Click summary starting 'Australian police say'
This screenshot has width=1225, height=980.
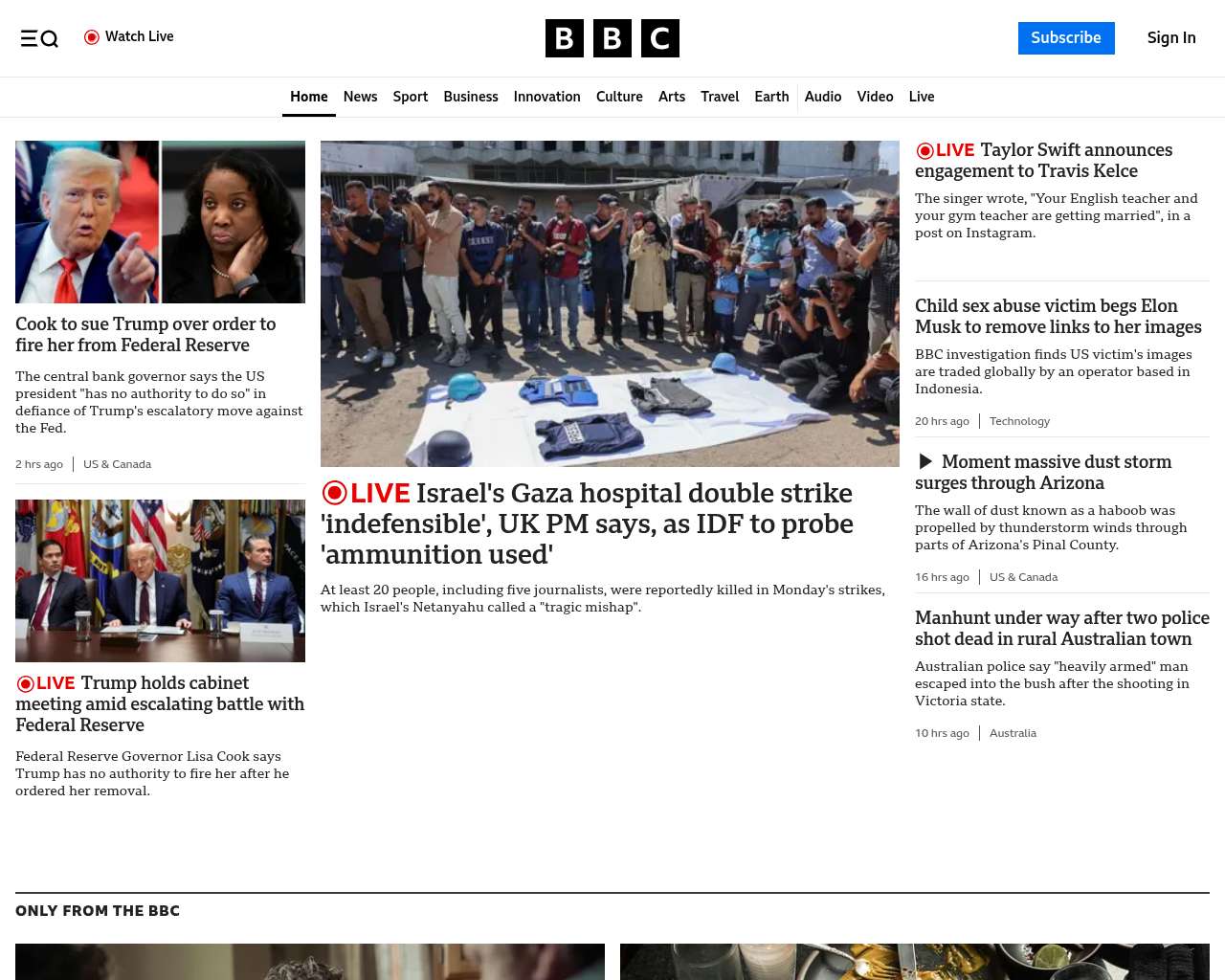[1052, 683]
